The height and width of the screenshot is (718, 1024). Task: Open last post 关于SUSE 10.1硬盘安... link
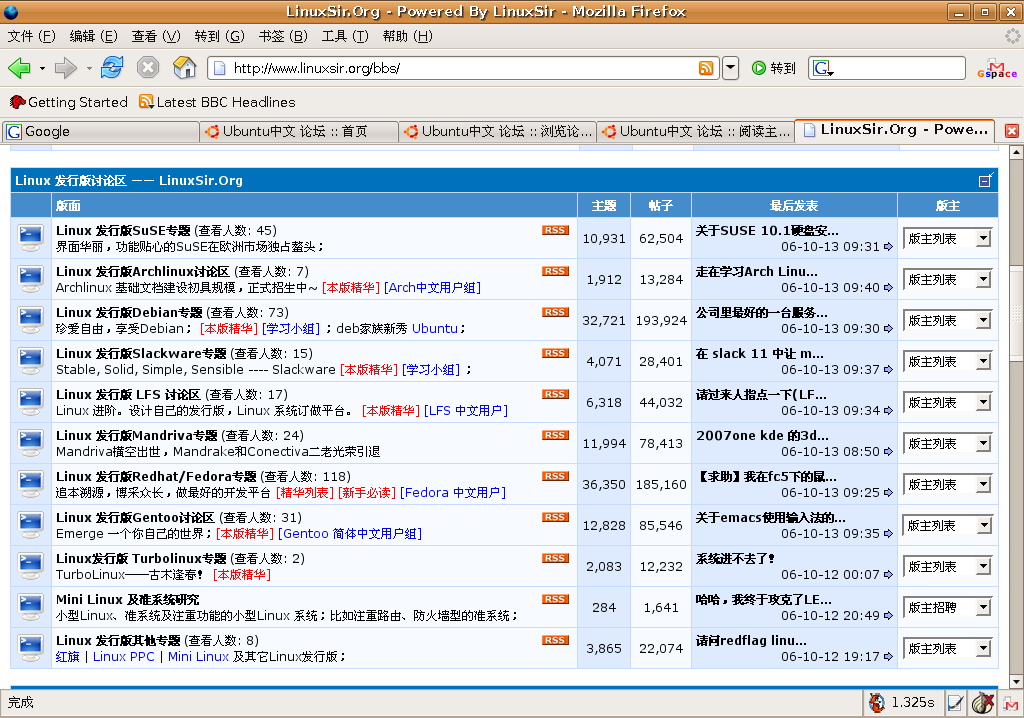click(767, 231)
